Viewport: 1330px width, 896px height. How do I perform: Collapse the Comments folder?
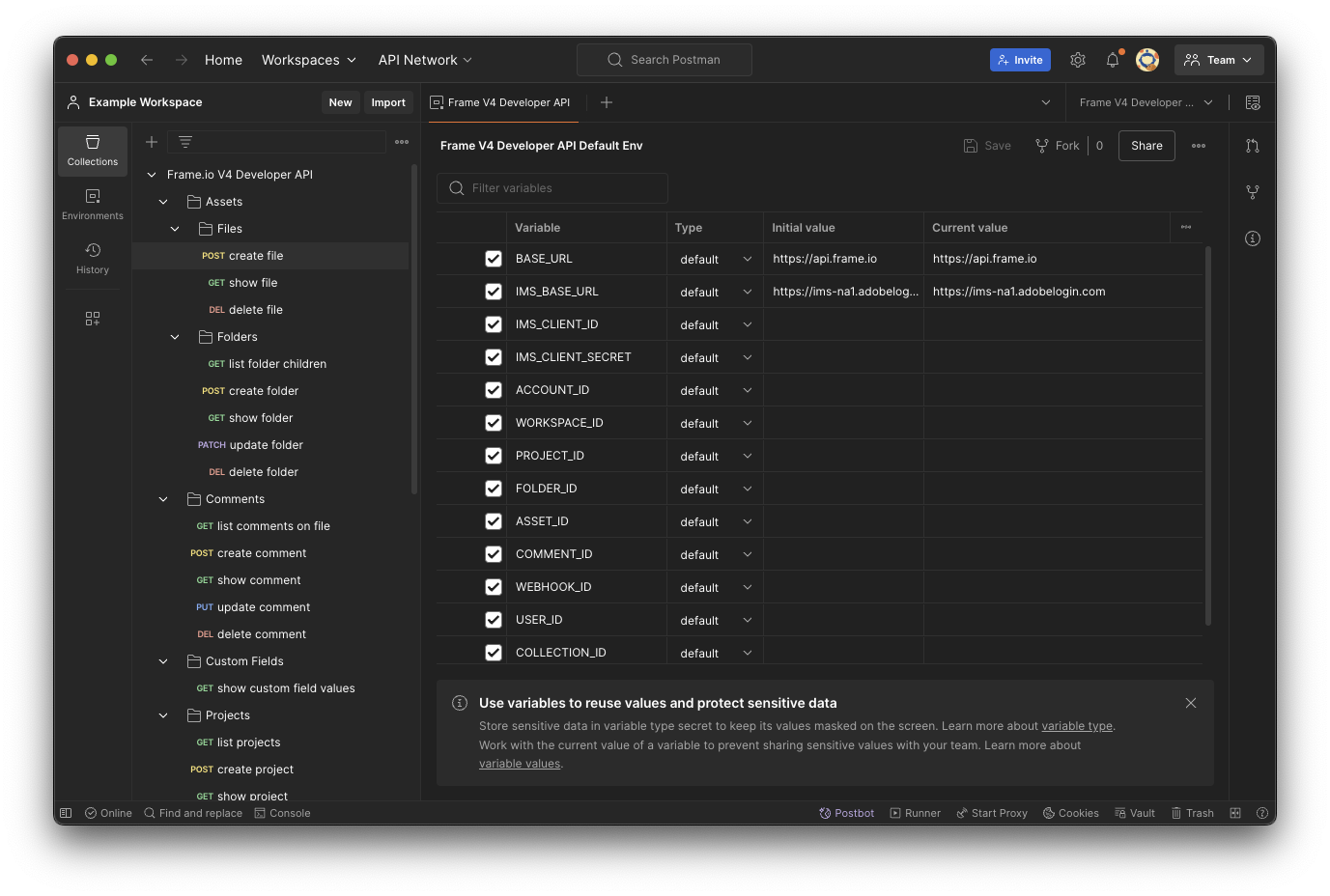click(x=163, y=499)
